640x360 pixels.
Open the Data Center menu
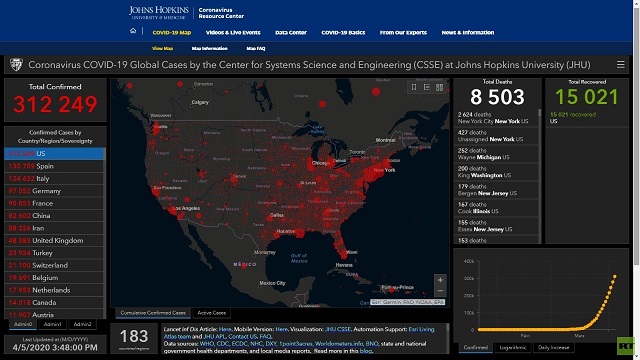[291, 33]
